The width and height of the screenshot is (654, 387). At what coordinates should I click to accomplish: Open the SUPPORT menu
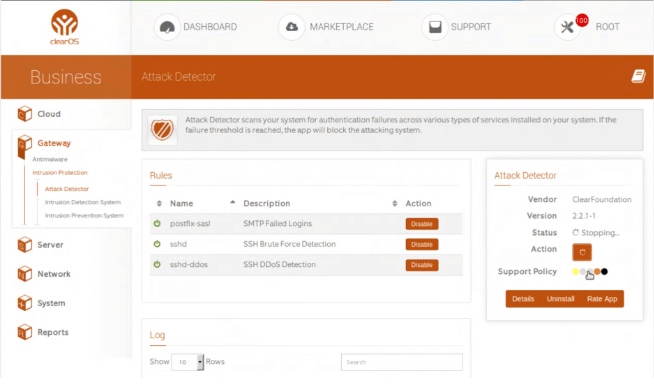[471, 27]
